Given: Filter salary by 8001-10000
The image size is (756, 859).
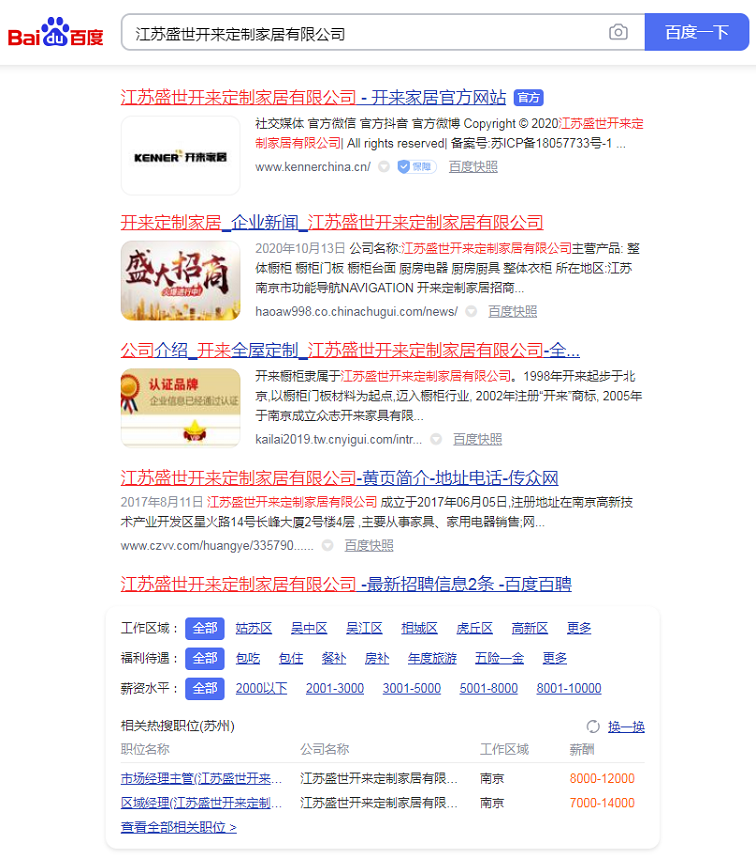Looking at the screenshot, I should (569, 689).
